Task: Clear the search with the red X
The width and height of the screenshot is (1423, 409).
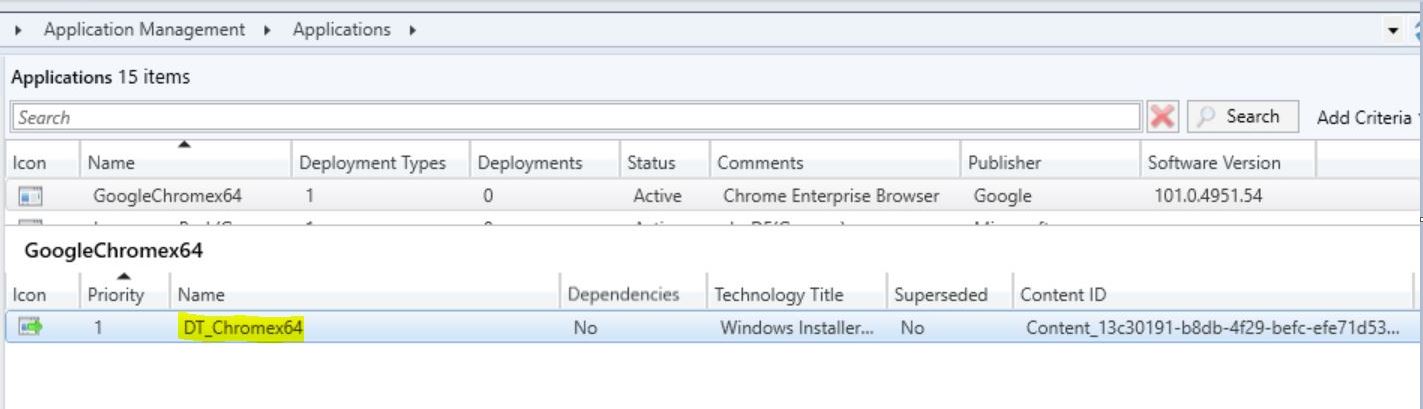Action: point(1163,116)
